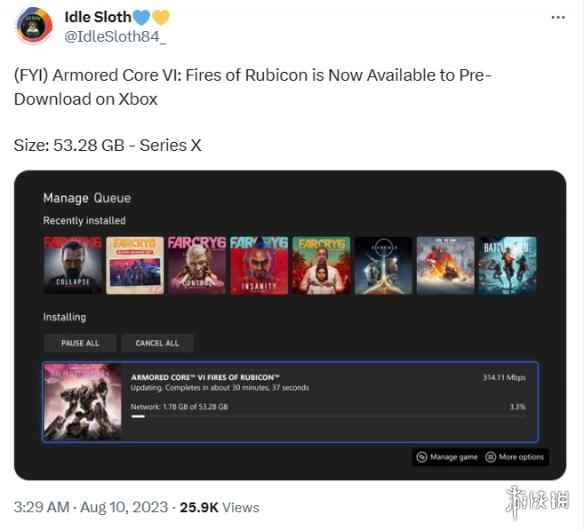Select the Armored Core VI installing item
The width and height of the screenshot is (584, 530).
pos(290,402)
